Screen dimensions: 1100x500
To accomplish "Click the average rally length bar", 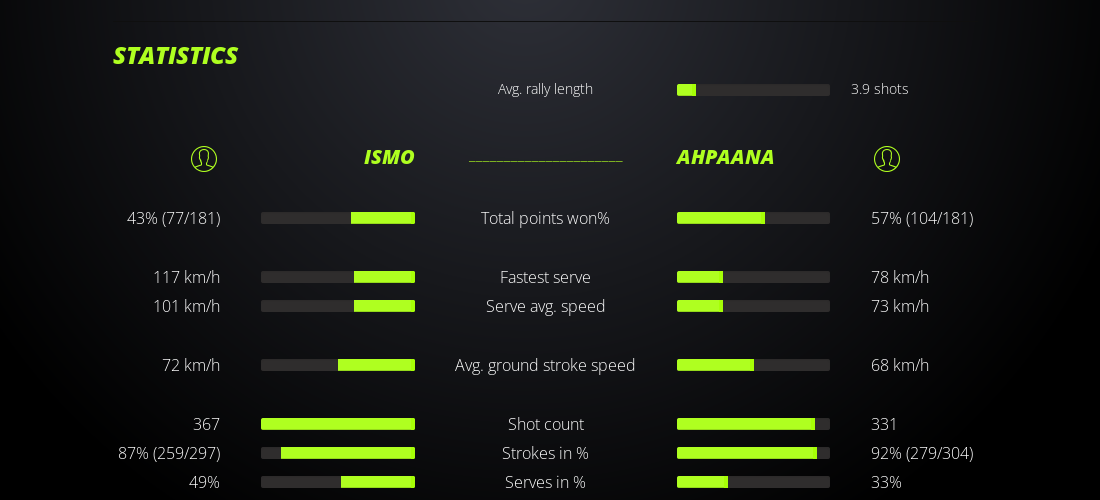I will [753, 90].
